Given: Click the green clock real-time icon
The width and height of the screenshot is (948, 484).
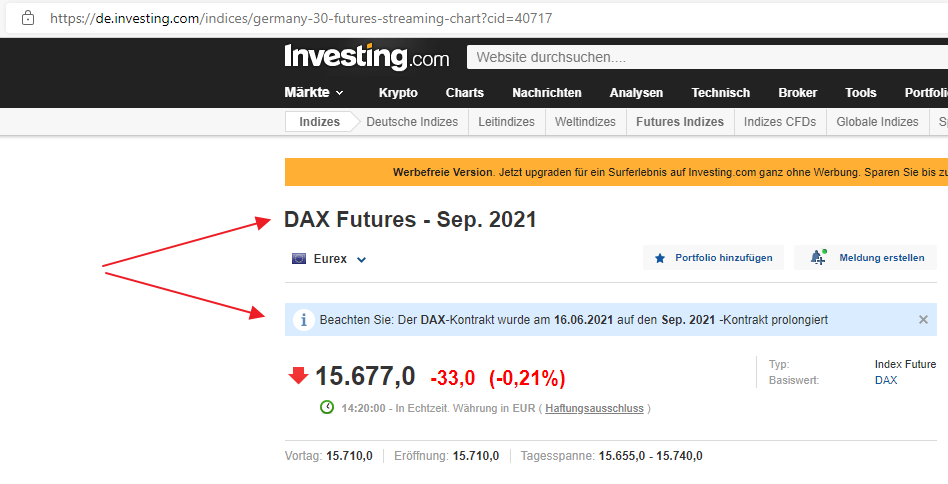Looking at the screenshot, I should pyautogui.click(x=326, y=407).
